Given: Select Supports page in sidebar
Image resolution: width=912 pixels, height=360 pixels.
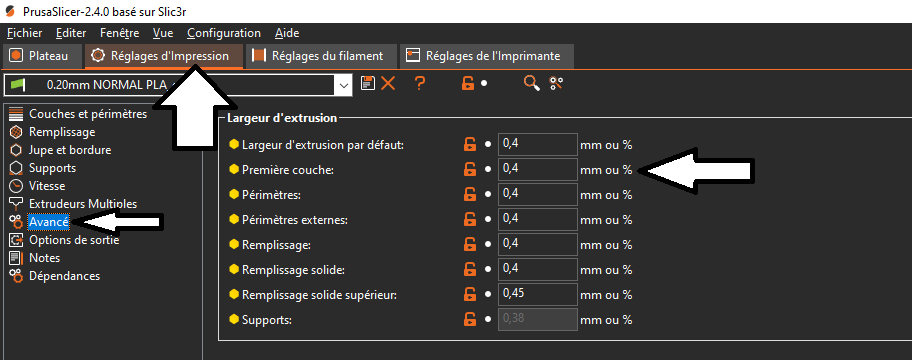Looking at the screenshot, I should point(52,168).
